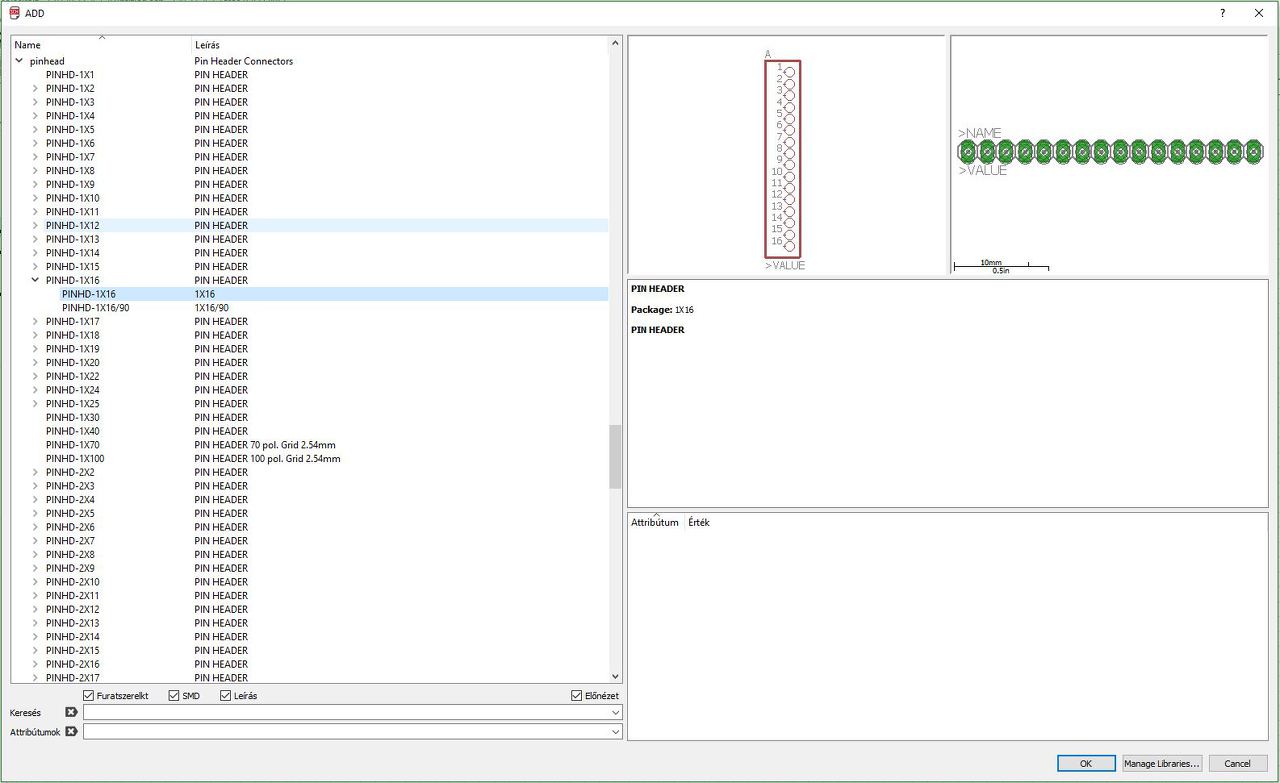The image size is (1280, 783).
Task: Expand the PINHD-1X14 tree node
Action: 35,253
